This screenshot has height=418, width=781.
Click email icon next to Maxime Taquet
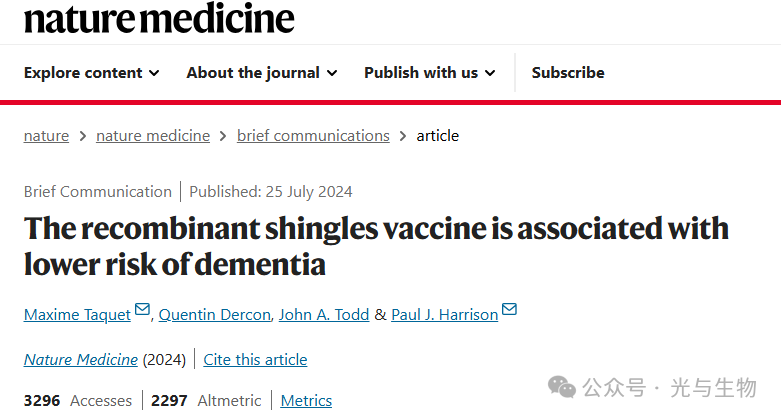(142, 311)
